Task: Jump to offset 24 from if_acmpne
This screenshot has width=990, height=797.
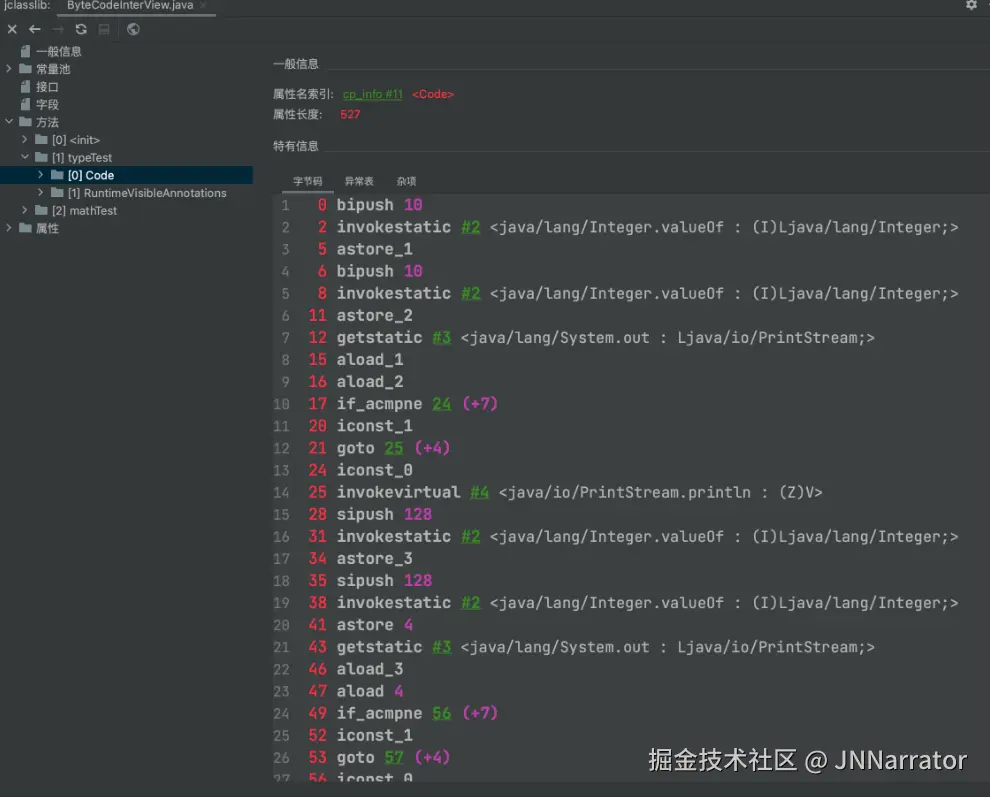Action: point(441,404)
